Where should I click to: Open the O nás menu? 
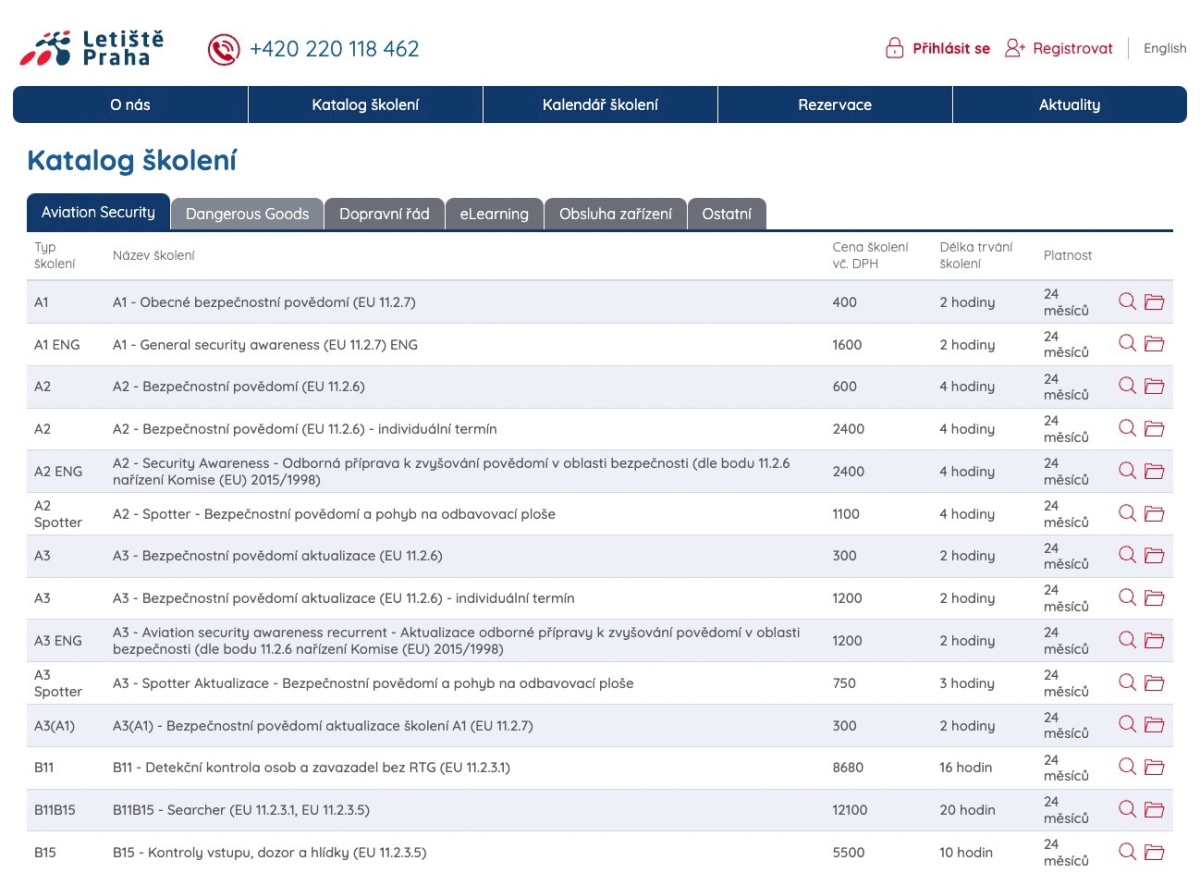pos(130,105)
